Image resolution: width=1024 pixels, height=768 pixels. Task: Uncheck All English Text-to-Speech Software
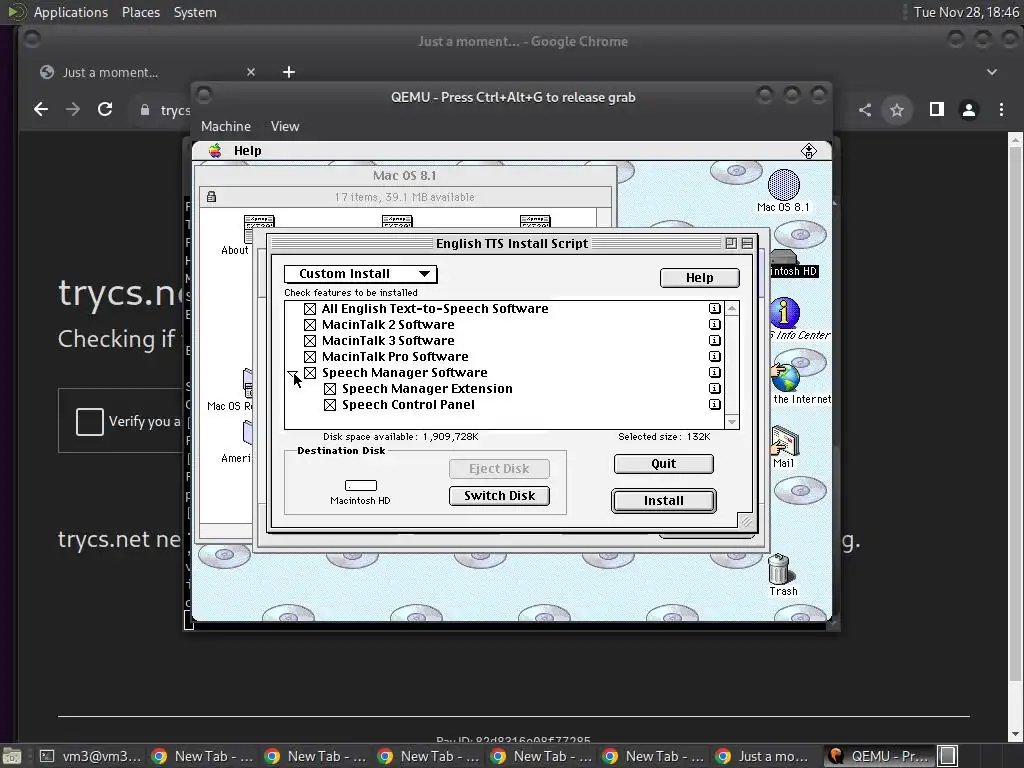click(310, 309)
